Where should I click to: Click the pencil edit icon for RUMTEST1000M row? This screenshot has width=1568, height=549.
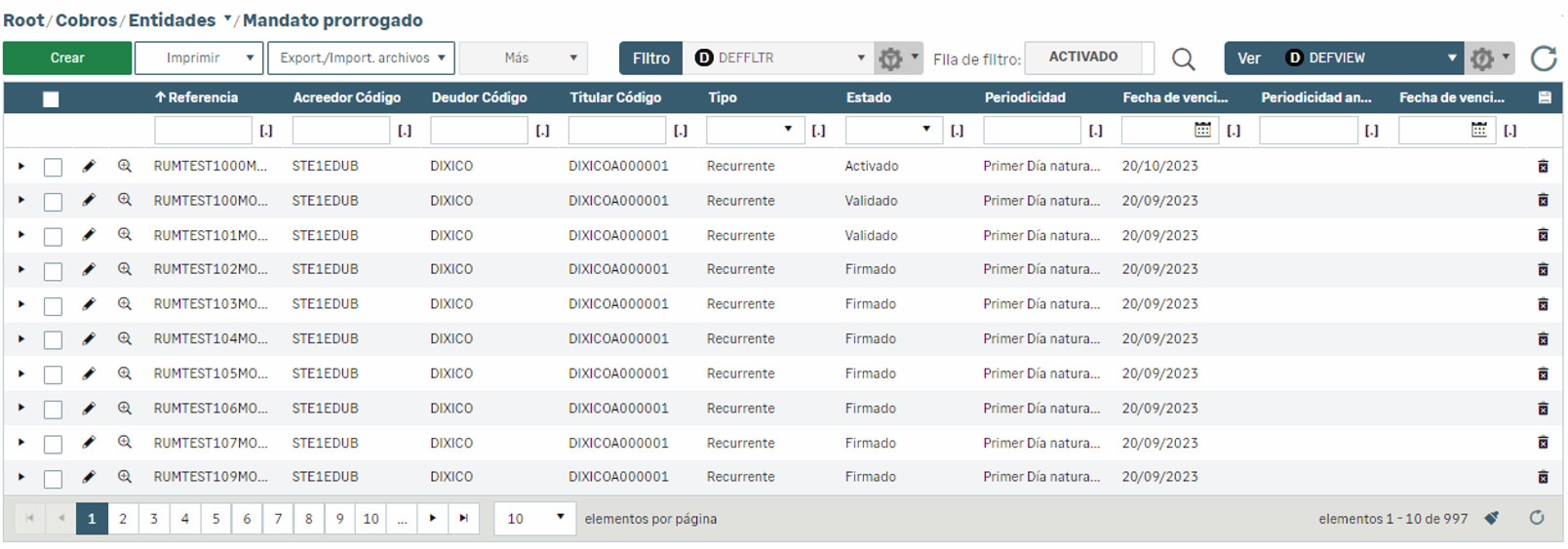click(x=89, y=166)
